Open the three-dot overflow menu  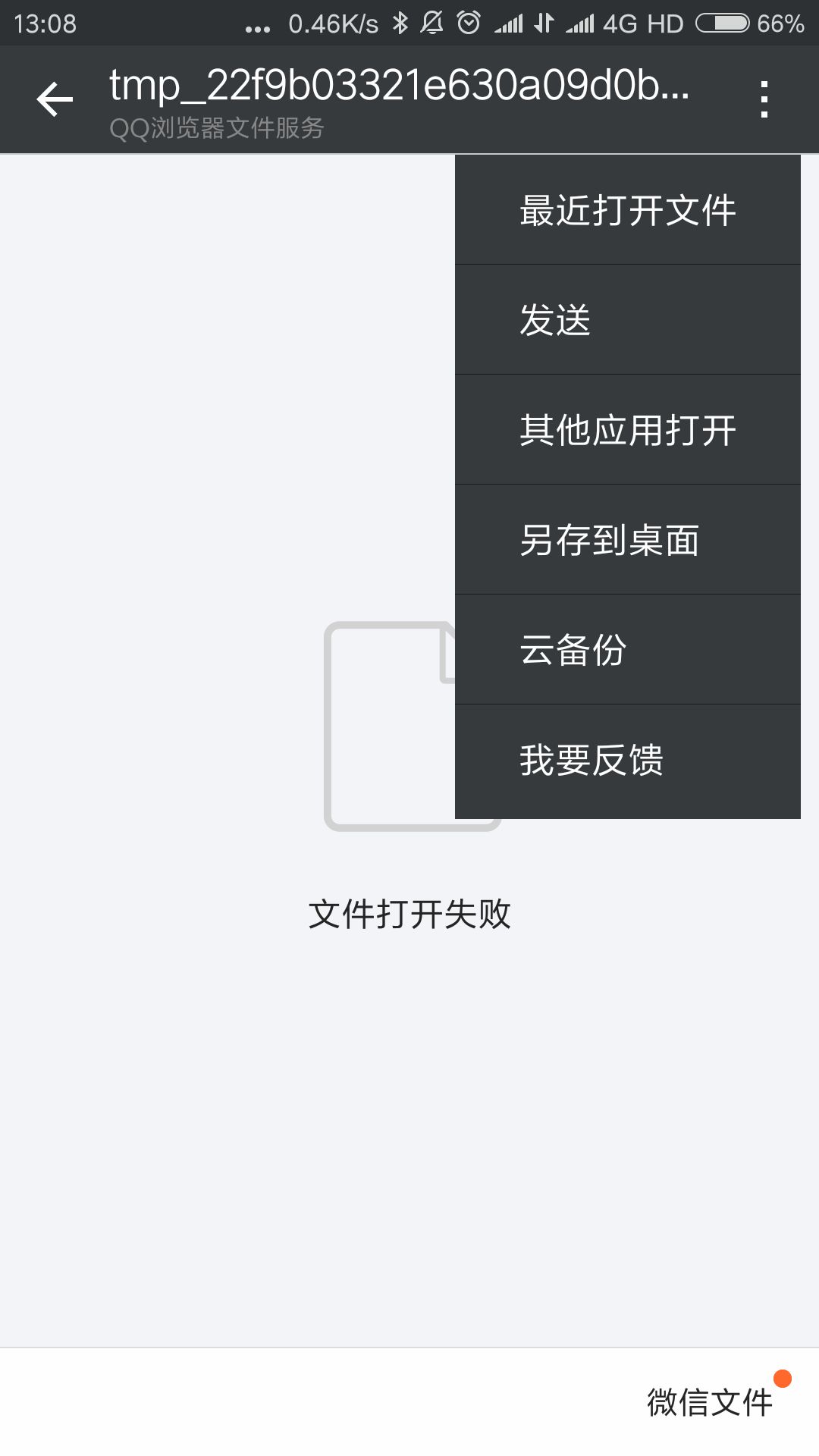[764, 99]
